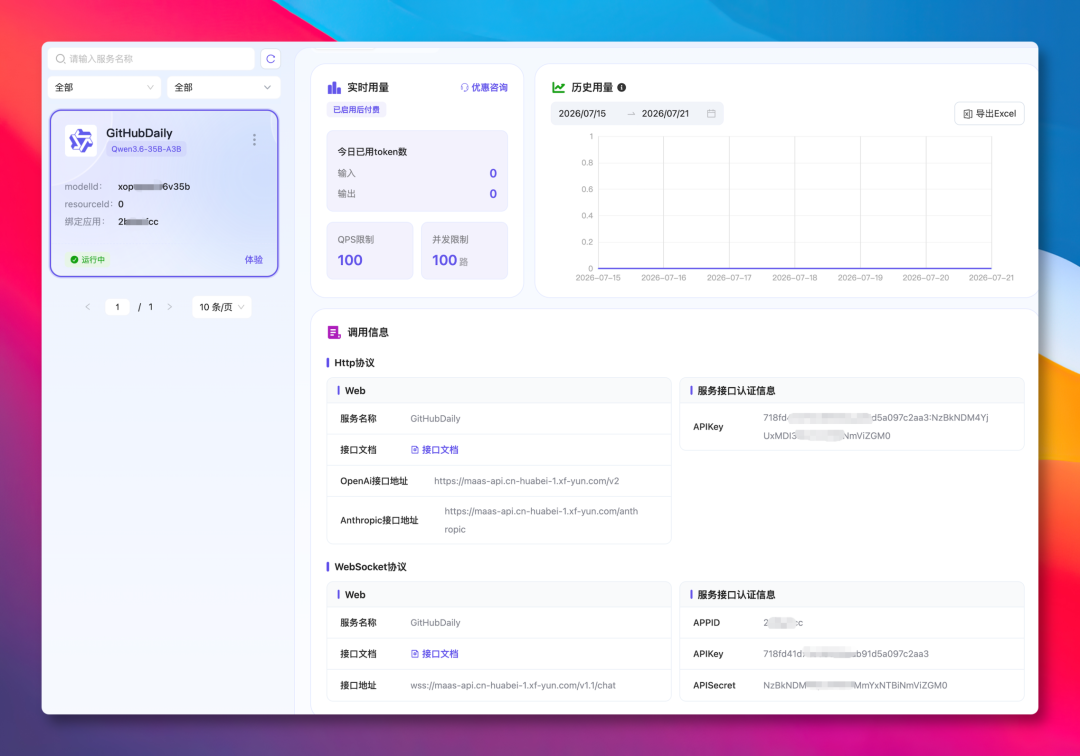Image resolution: width=1080 pixels, height=756 pixels.
Task: Click 导出Excel button
Action: (989, 114)
